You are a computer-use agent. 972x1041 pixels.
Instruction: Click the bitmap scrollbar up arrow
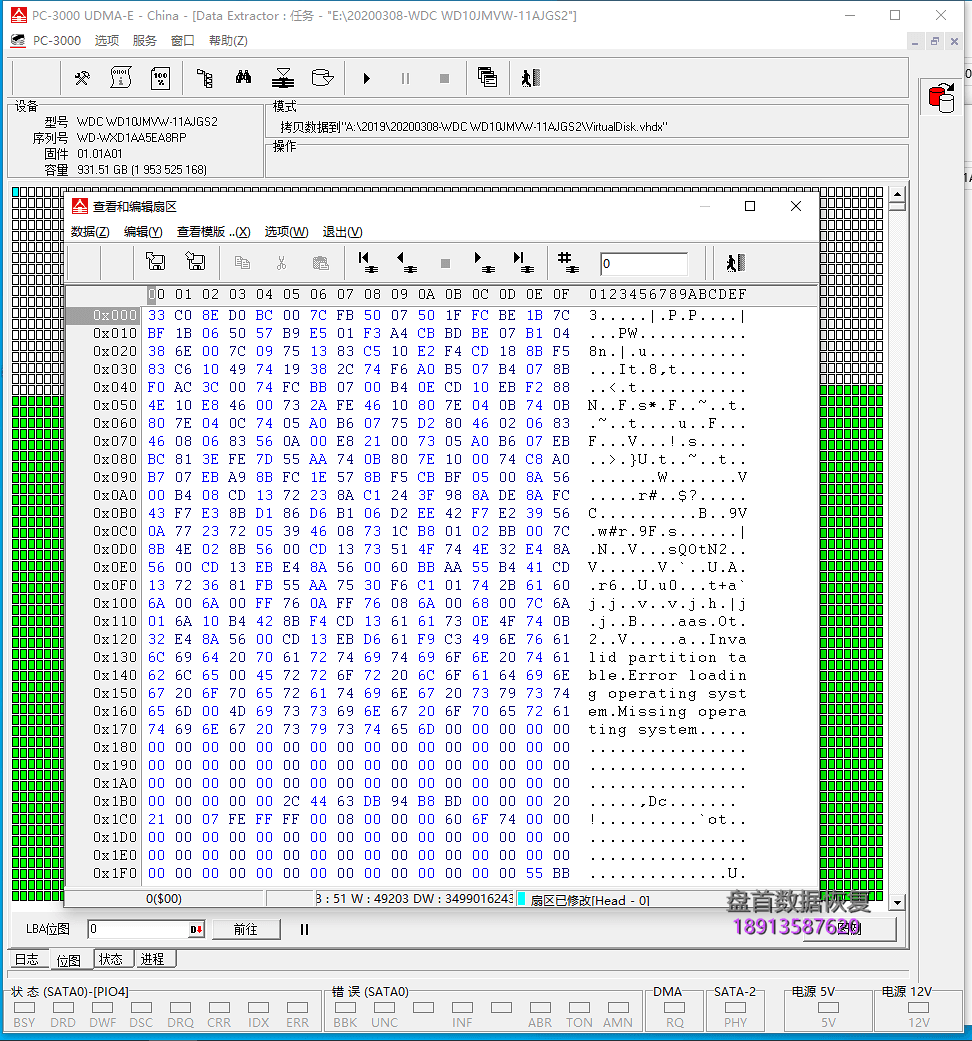pos(898,195)
